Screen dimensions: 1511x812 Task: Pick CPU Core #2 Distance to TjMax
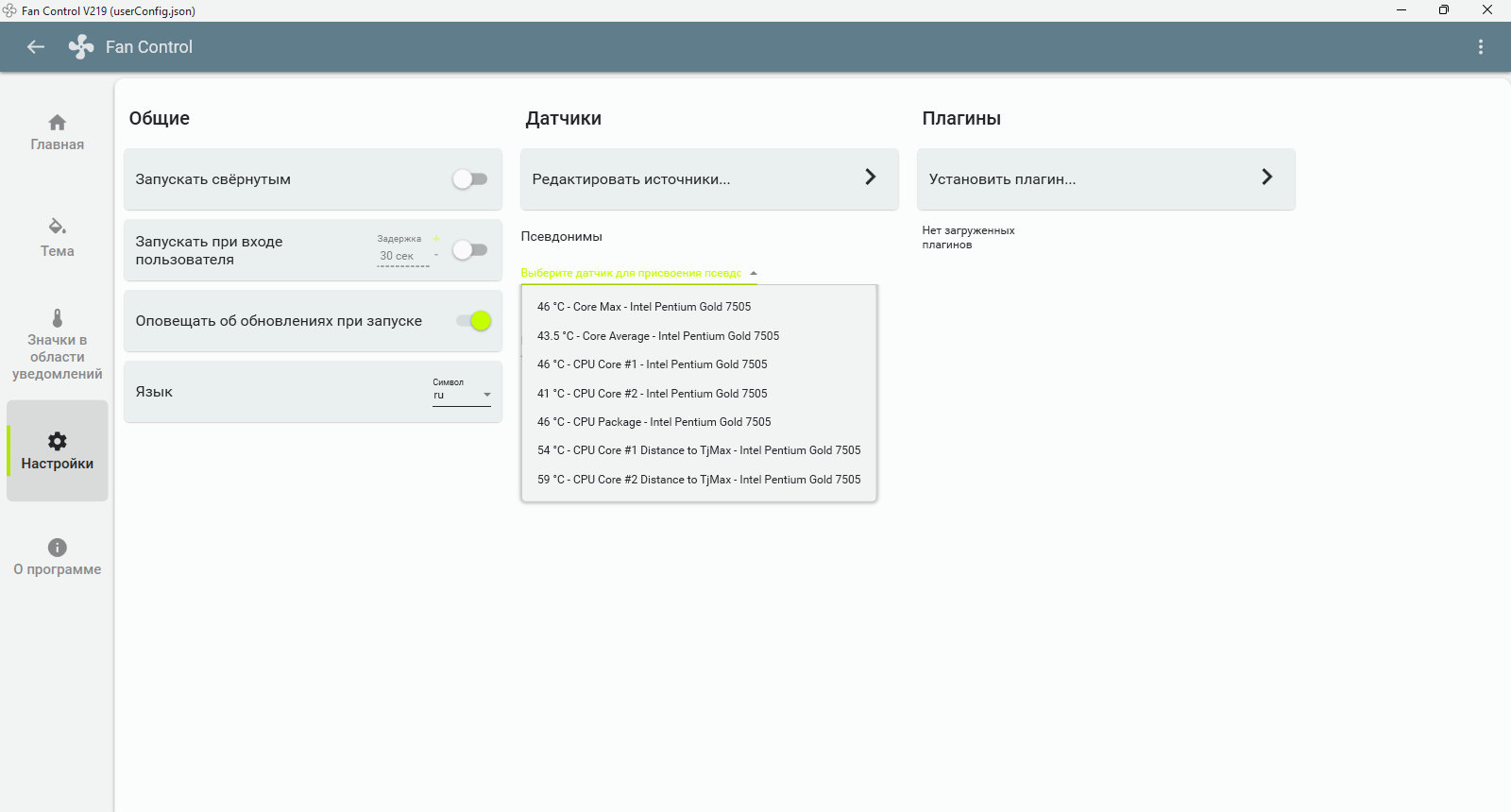699,480
